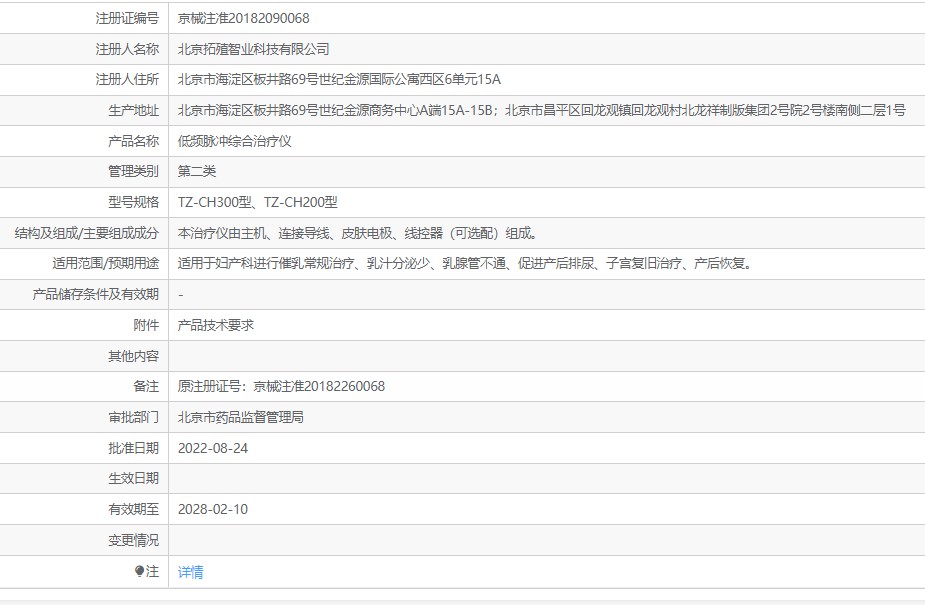Click management category value 第二类
This screenshot has width=925, height=605.
[197, 172]
